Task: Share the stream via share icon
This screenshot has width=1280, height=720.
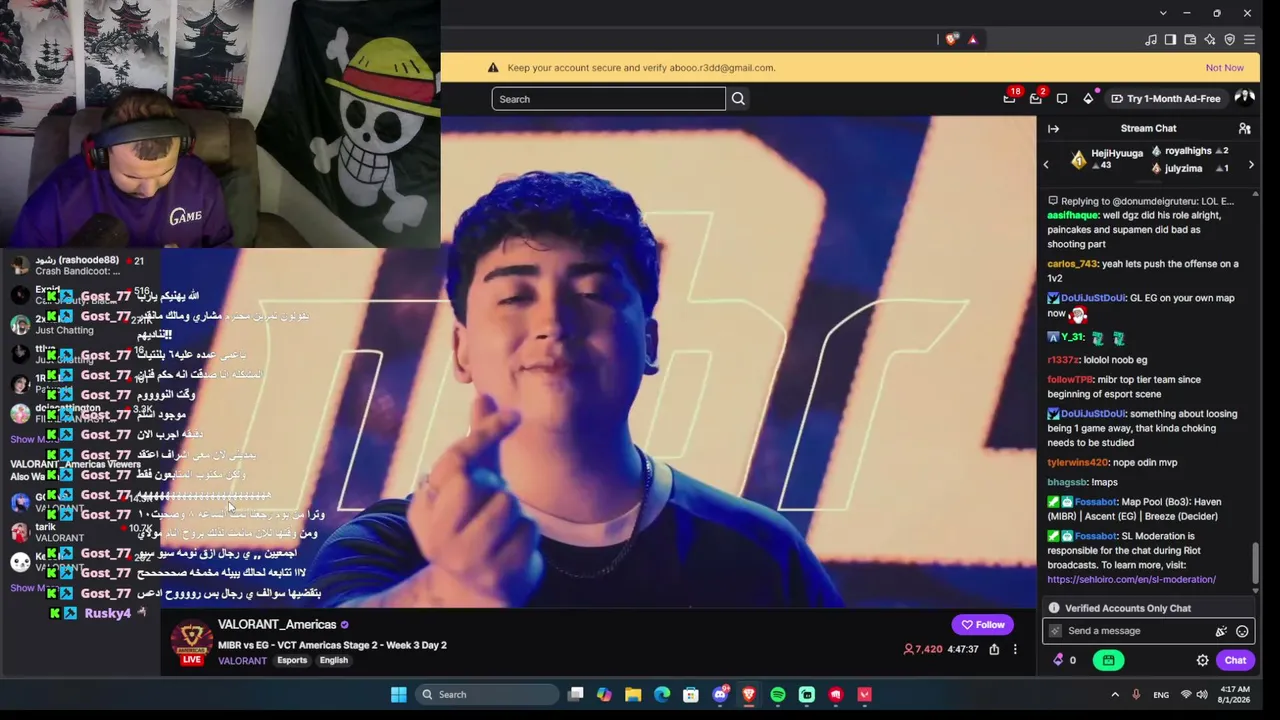Action: point(994,649)
